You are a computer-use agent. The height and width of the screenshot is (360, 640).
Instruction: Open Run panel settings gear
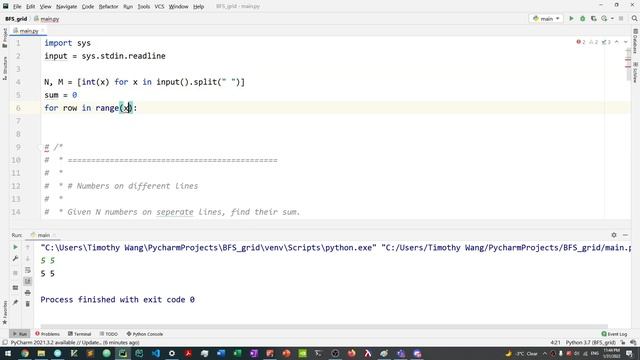[x=614, y=235]
